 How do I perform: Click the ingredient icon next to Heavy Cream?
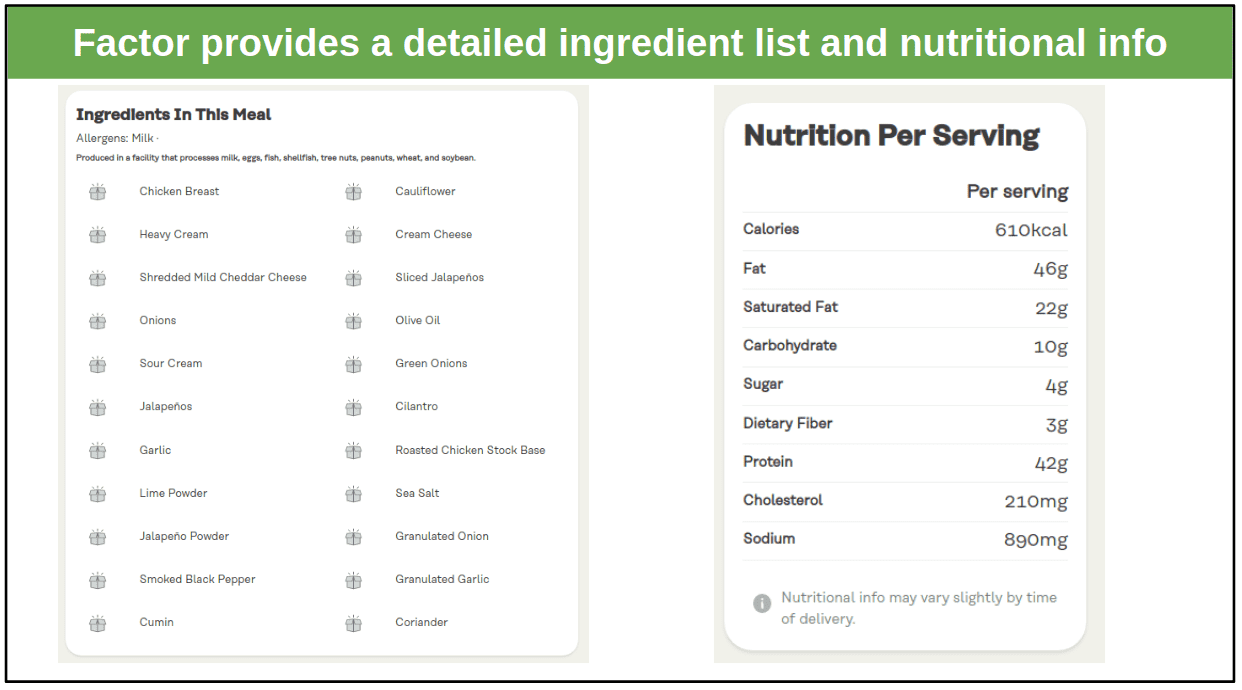point(97,235)
